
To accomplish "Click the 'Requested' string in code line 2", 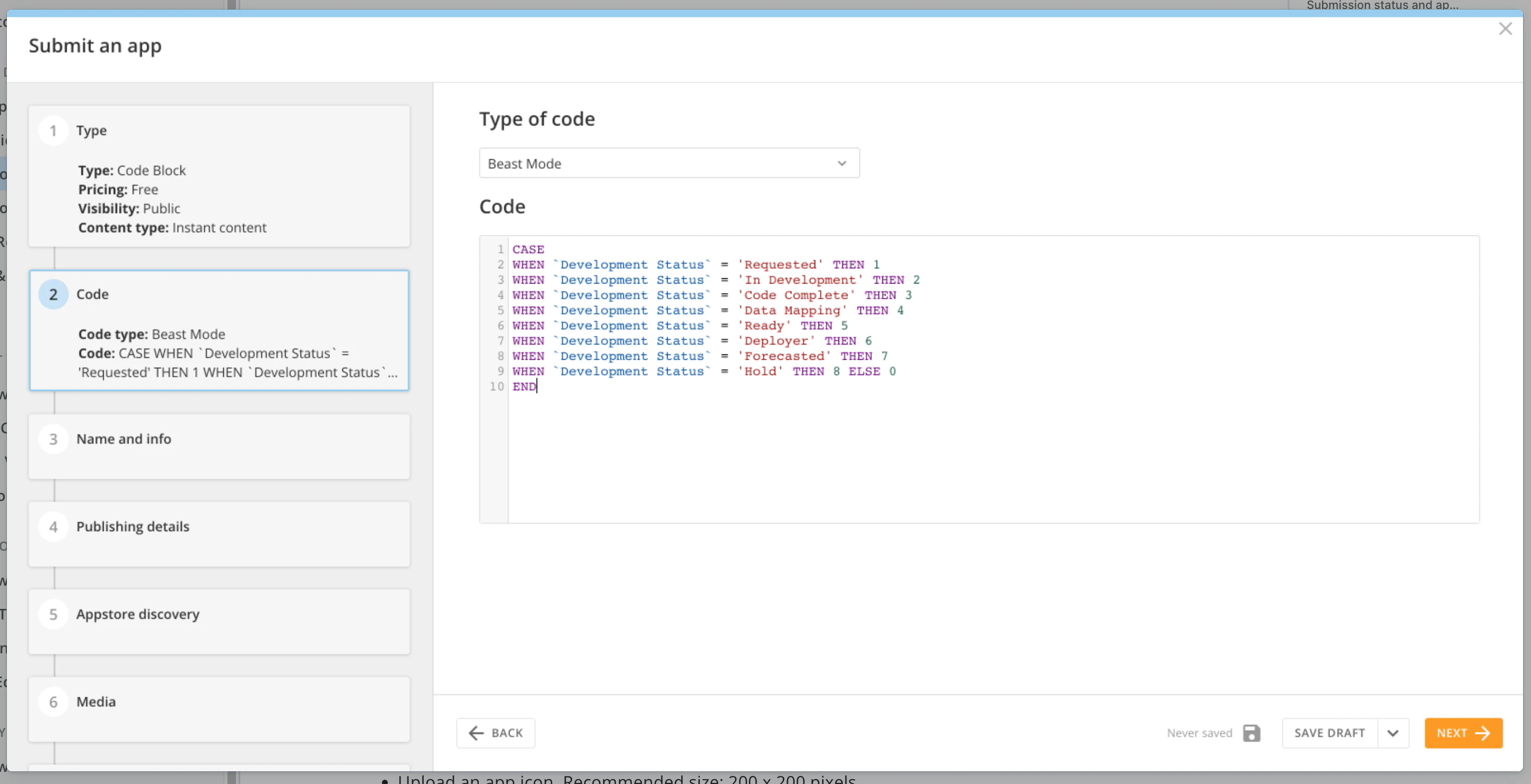I will (x=780, y=265).
